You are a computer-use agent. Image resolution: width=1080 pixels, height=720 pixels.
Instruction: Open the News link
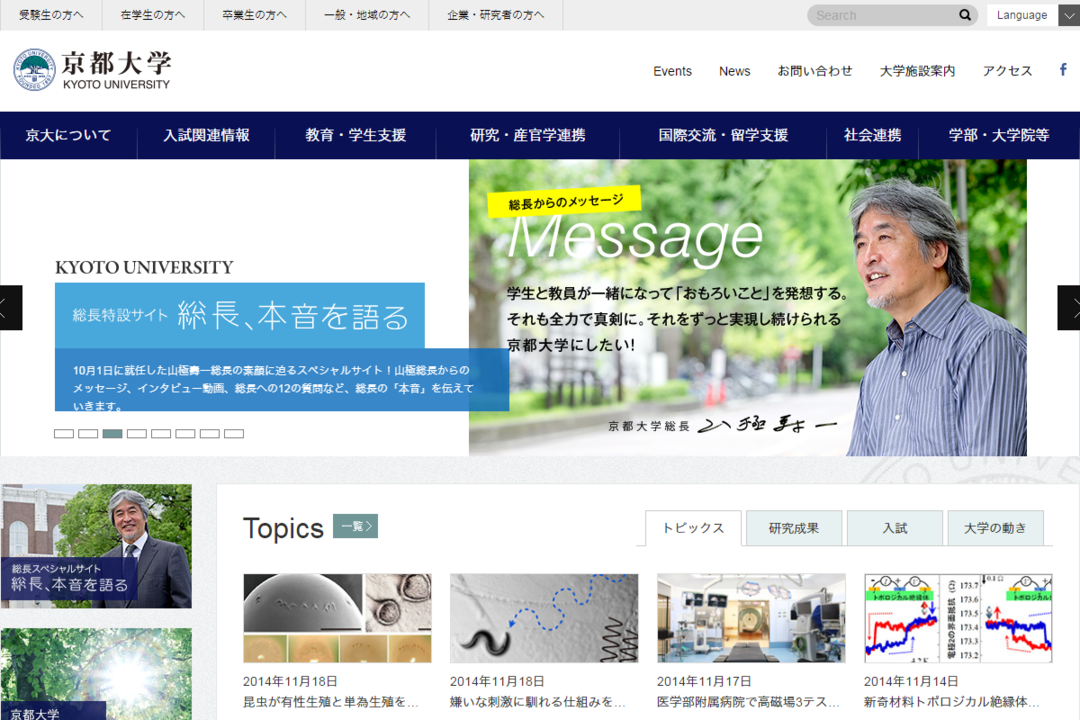734,71
